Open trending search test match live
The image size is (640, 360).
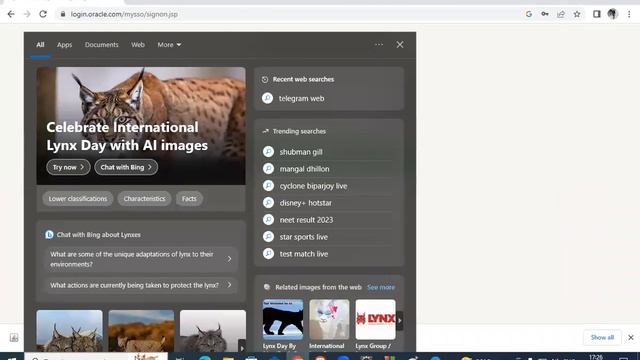(304, 254)
